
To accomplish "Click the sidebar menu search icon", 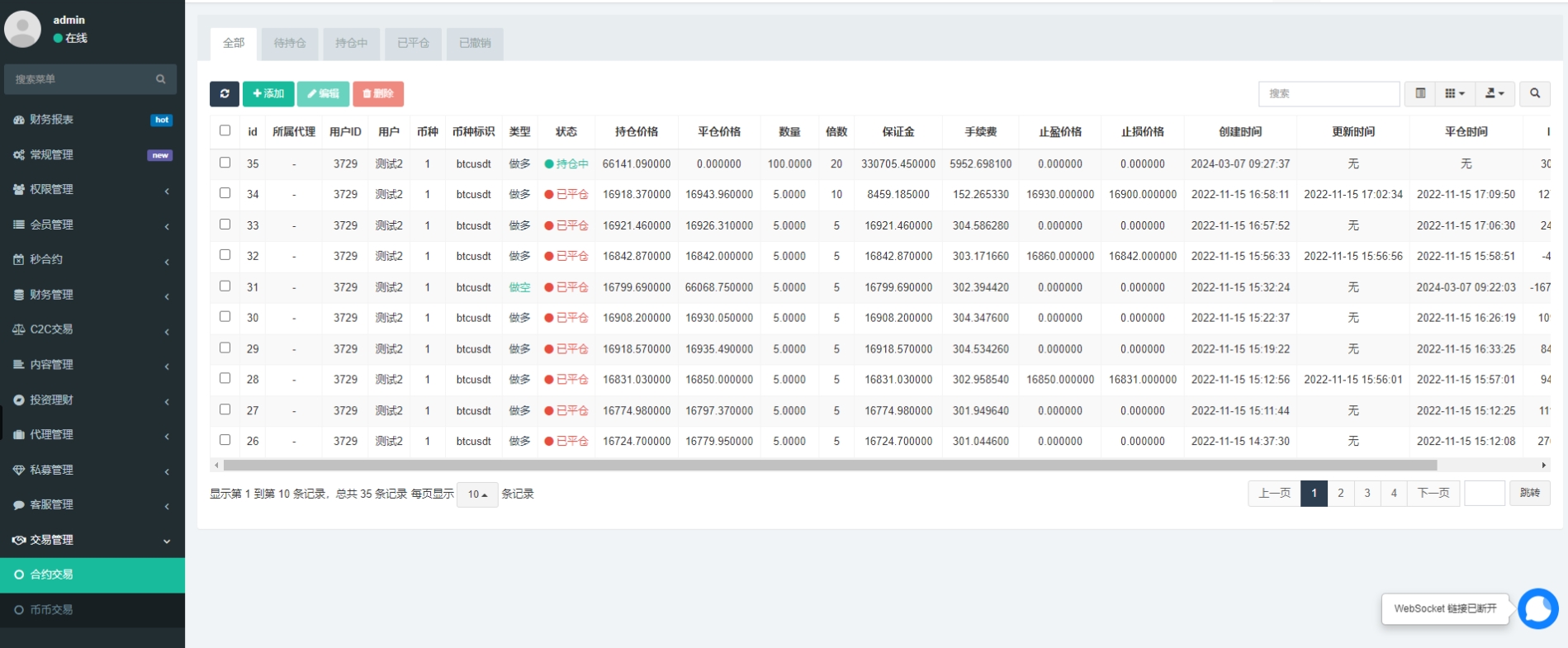I will point(160,79).
